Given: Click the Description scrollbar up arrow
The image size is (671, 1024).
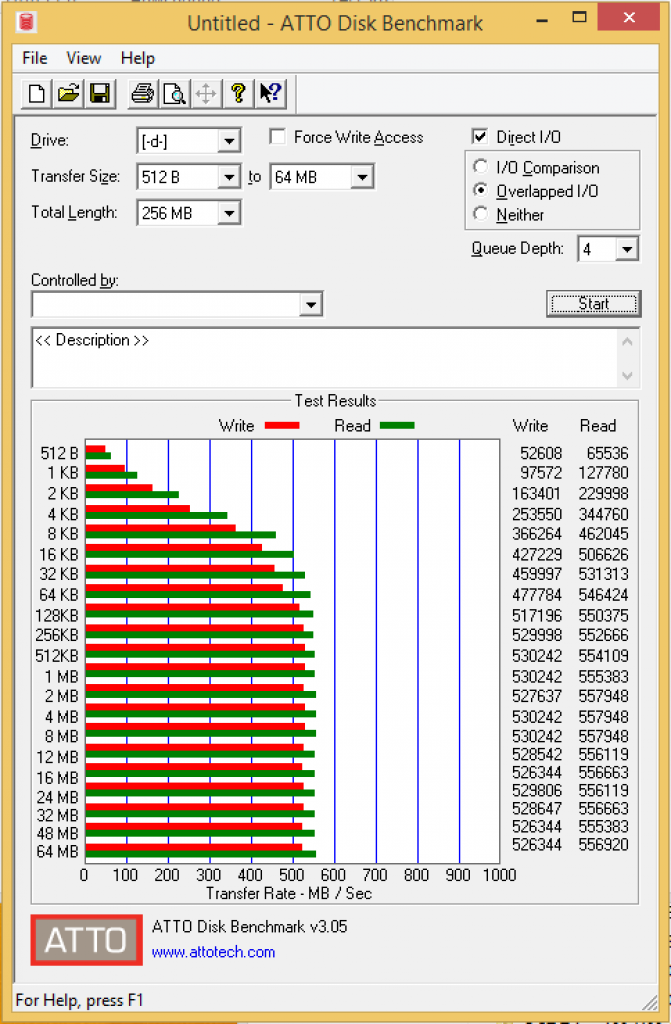Looking at the screenshot, I should pos(627,342).
